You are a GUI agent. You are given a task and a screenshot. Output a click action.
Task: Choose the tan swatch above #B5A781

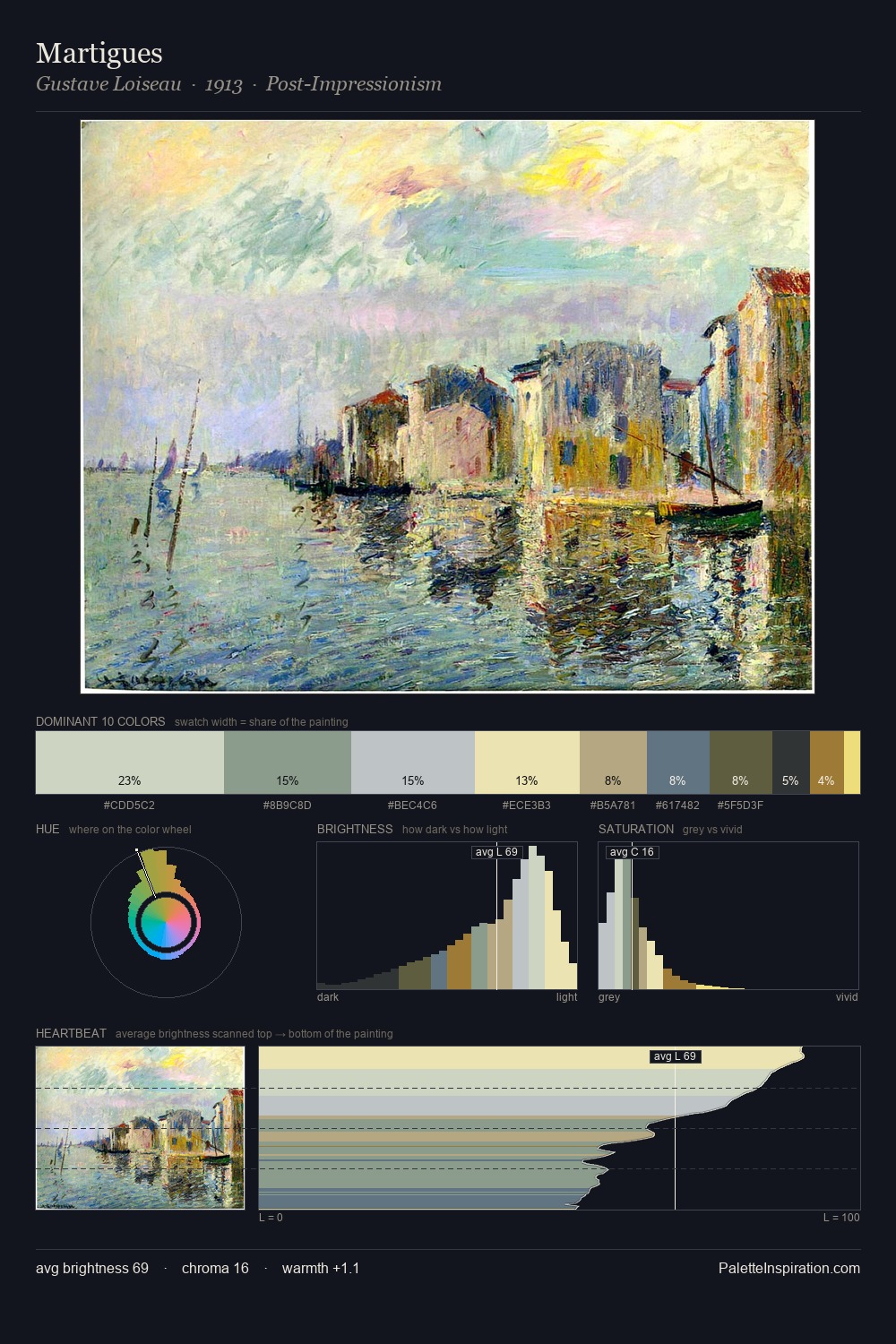(613, 762)
